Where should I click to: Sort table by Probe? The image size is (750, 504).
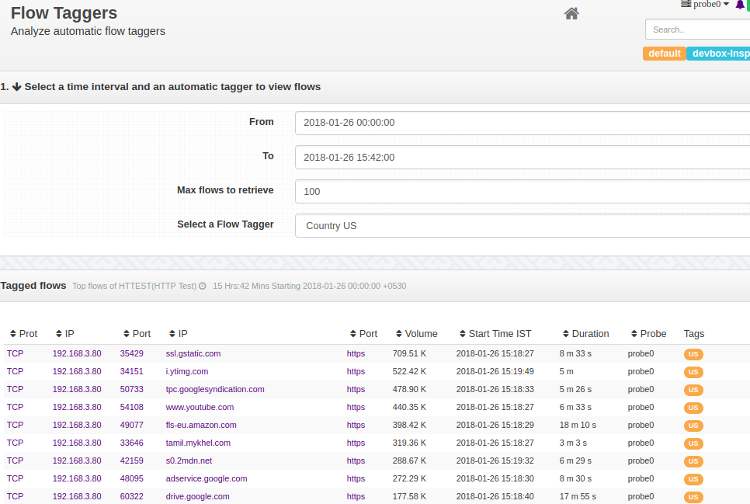coord(649,334)
